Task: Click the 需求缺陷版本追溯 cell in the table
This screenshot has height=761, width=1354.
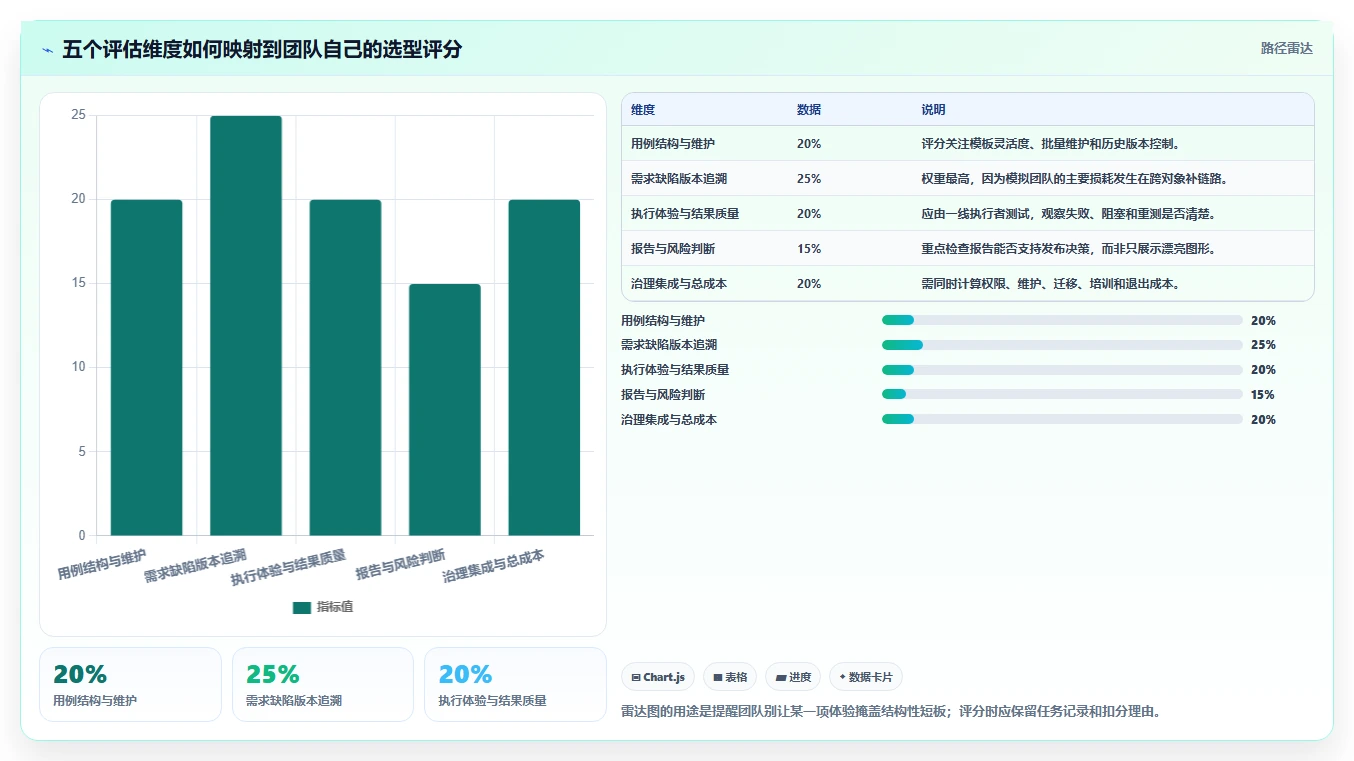Action: click(x=679, y=179)
